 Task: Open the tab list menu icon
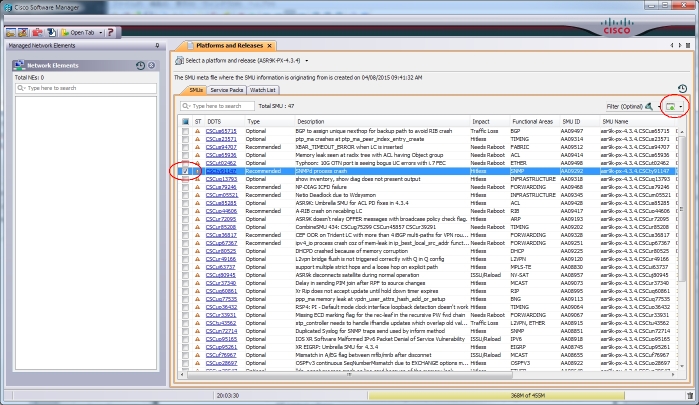(x=688, y=45)
